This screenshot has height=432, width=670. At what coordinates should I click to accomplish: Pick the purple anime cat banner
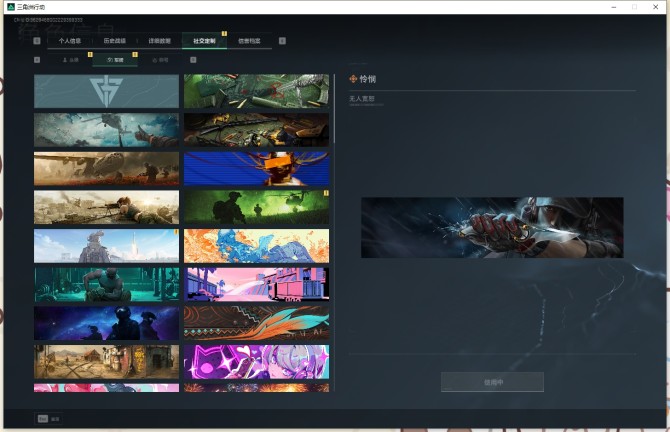(x=256, y=362)
